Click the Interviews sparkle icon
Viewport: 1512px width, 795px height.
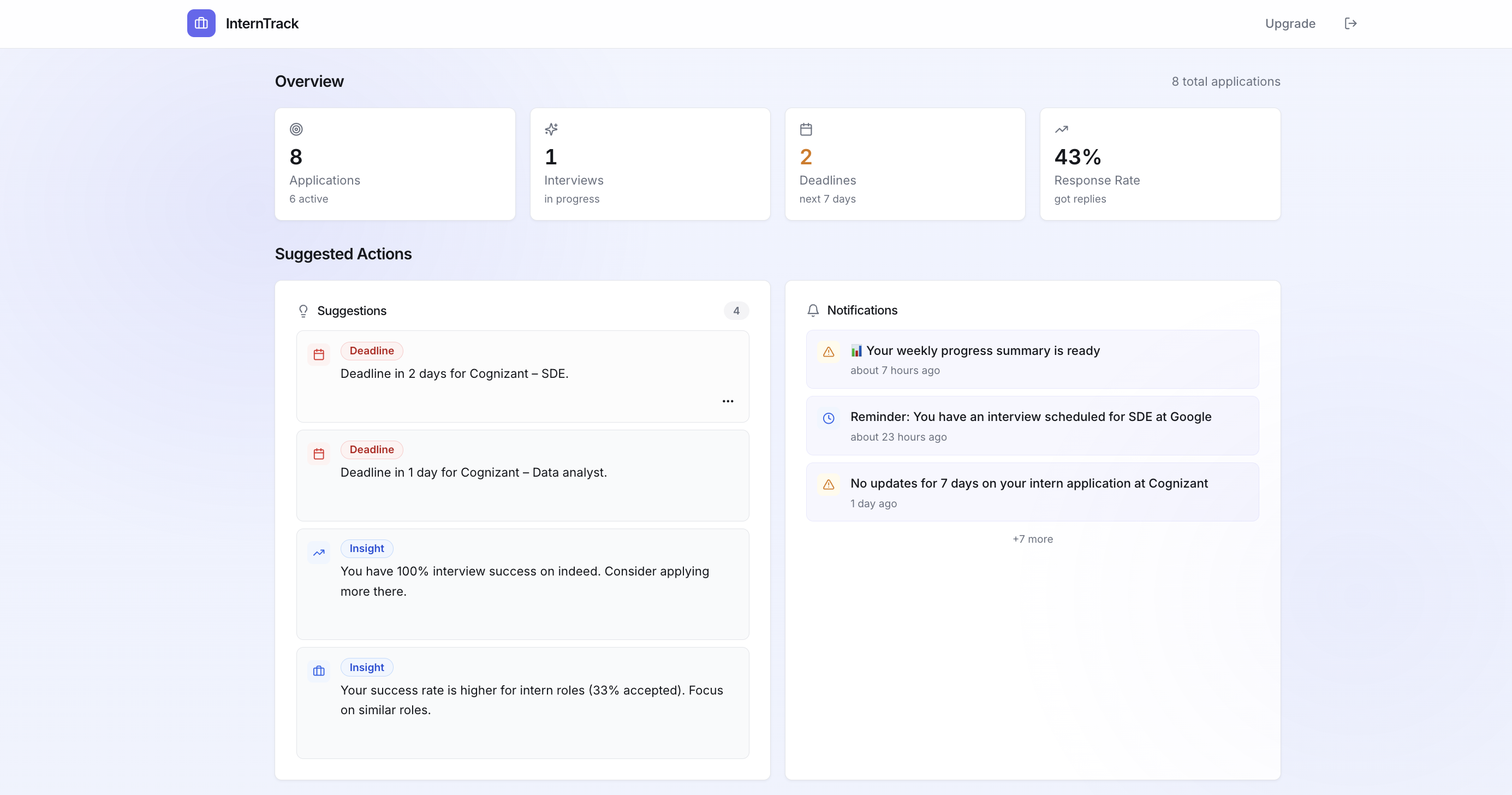(x=551, y=129)
